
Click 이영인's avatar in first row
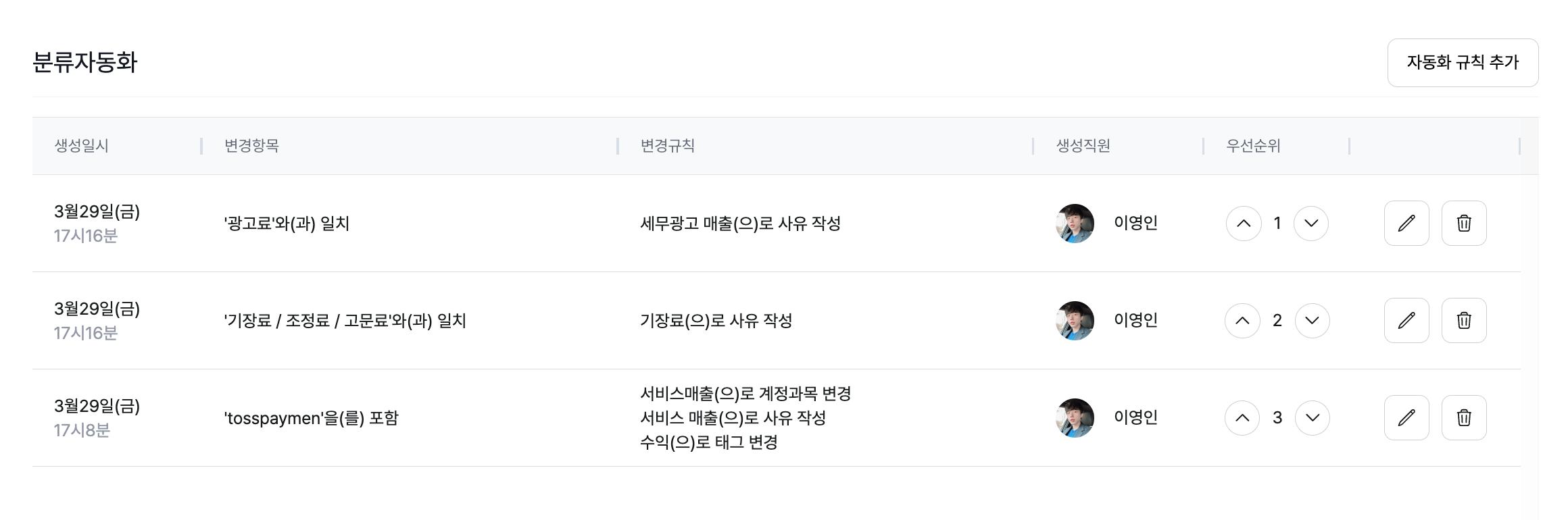[1075, 224]
